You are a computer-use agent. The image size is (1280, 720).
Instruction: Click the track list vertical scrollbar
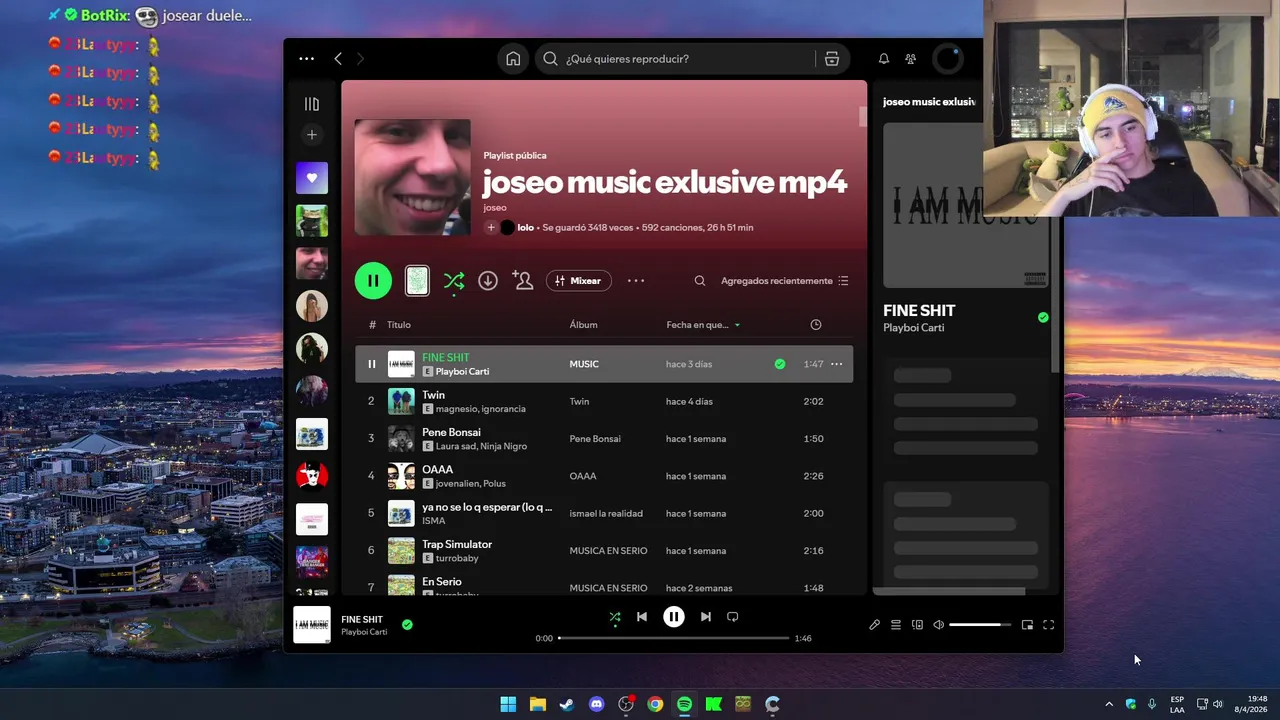coord(862,116)
